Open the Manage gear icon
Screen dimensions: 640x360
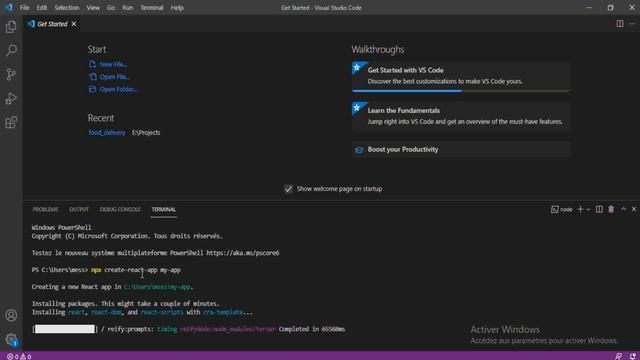(11, 339)
